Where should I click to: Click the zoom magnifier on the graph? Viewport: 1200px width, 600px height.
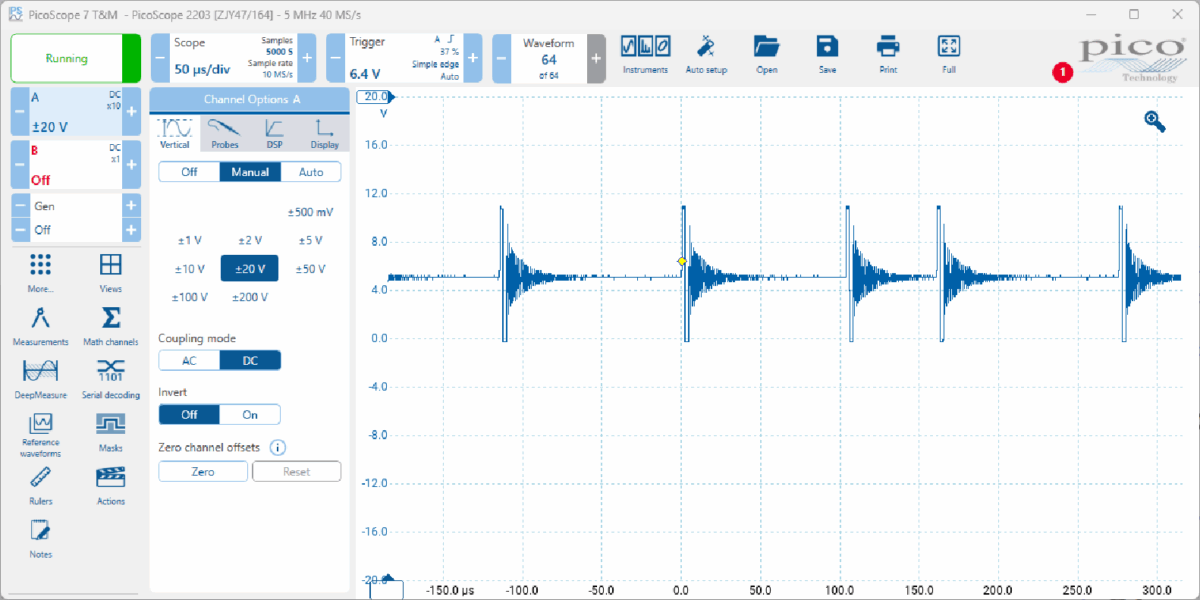point(1155,121)
